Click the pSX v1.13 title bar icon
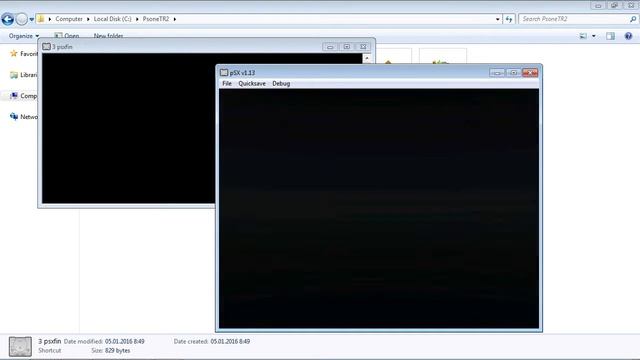 (224, 73)
